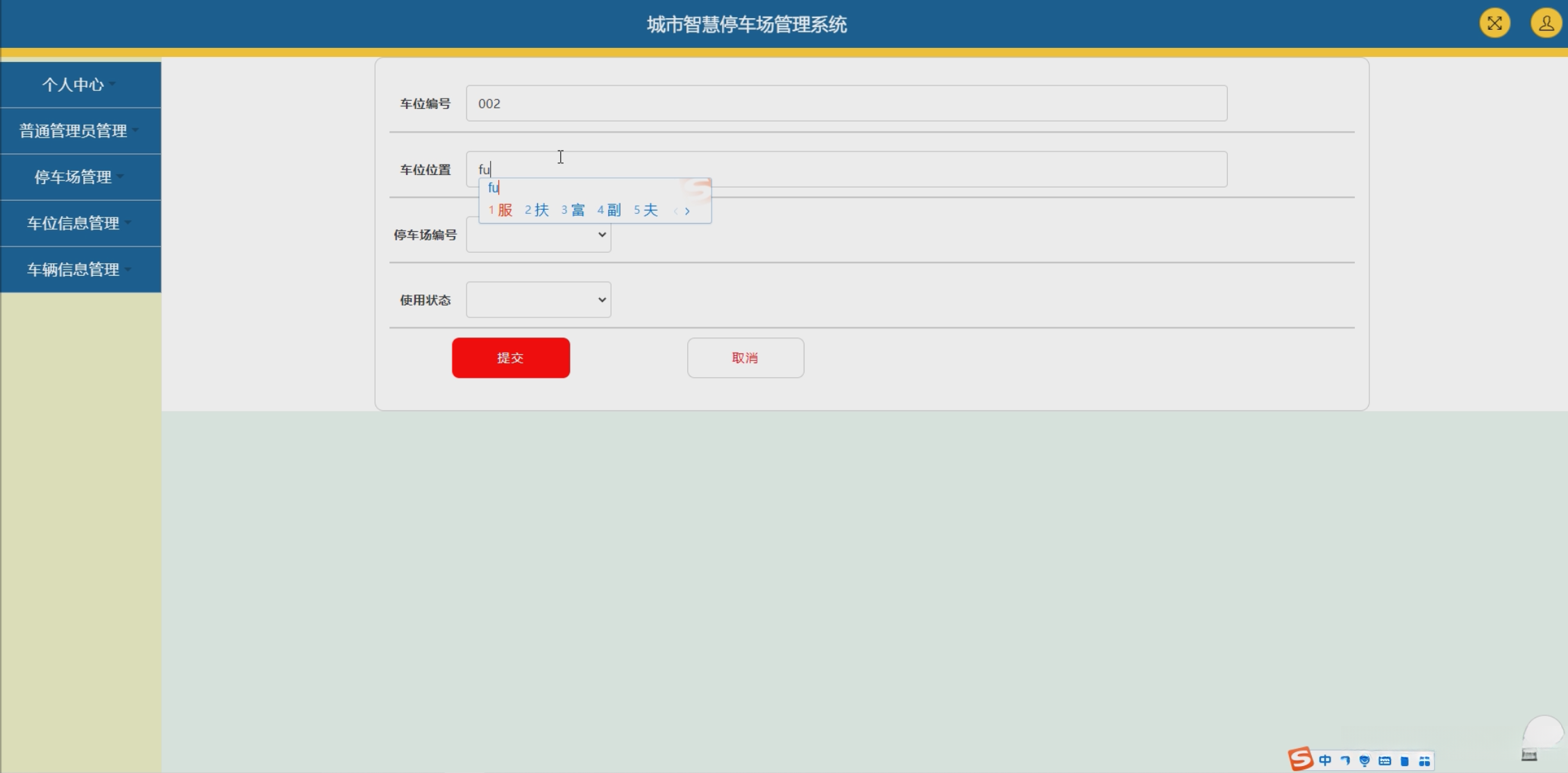
Task: Click the Sogou S logo on IME bar
Action: tap(1300, 759)
